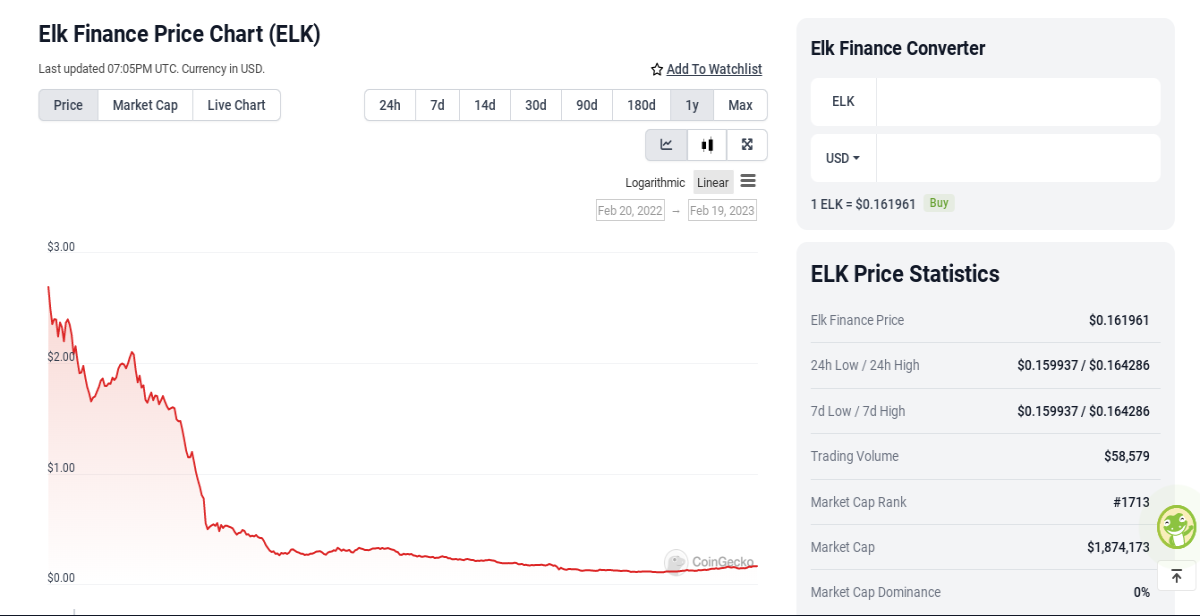This screenshot has width=1200, height=616.
Task: Switch to Market Cap tab
Action: coord(145,105)
